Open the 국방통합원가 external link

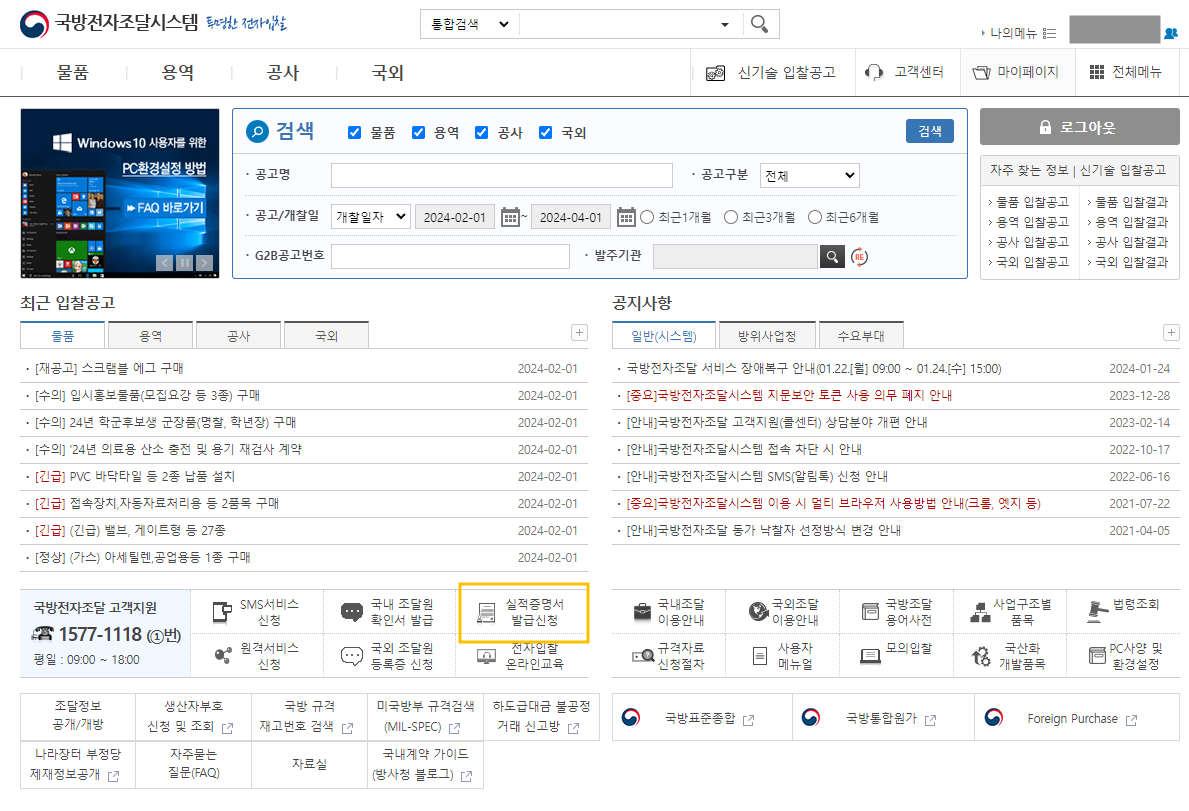(x=883, y=719)
